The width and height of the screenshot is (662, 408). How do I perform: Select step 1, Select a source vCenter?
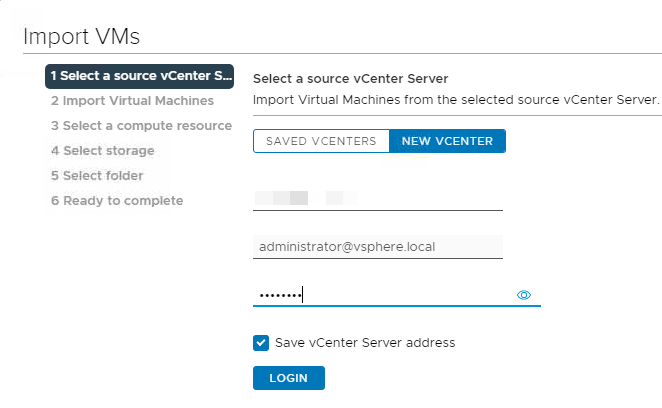(x=139, y=76)
